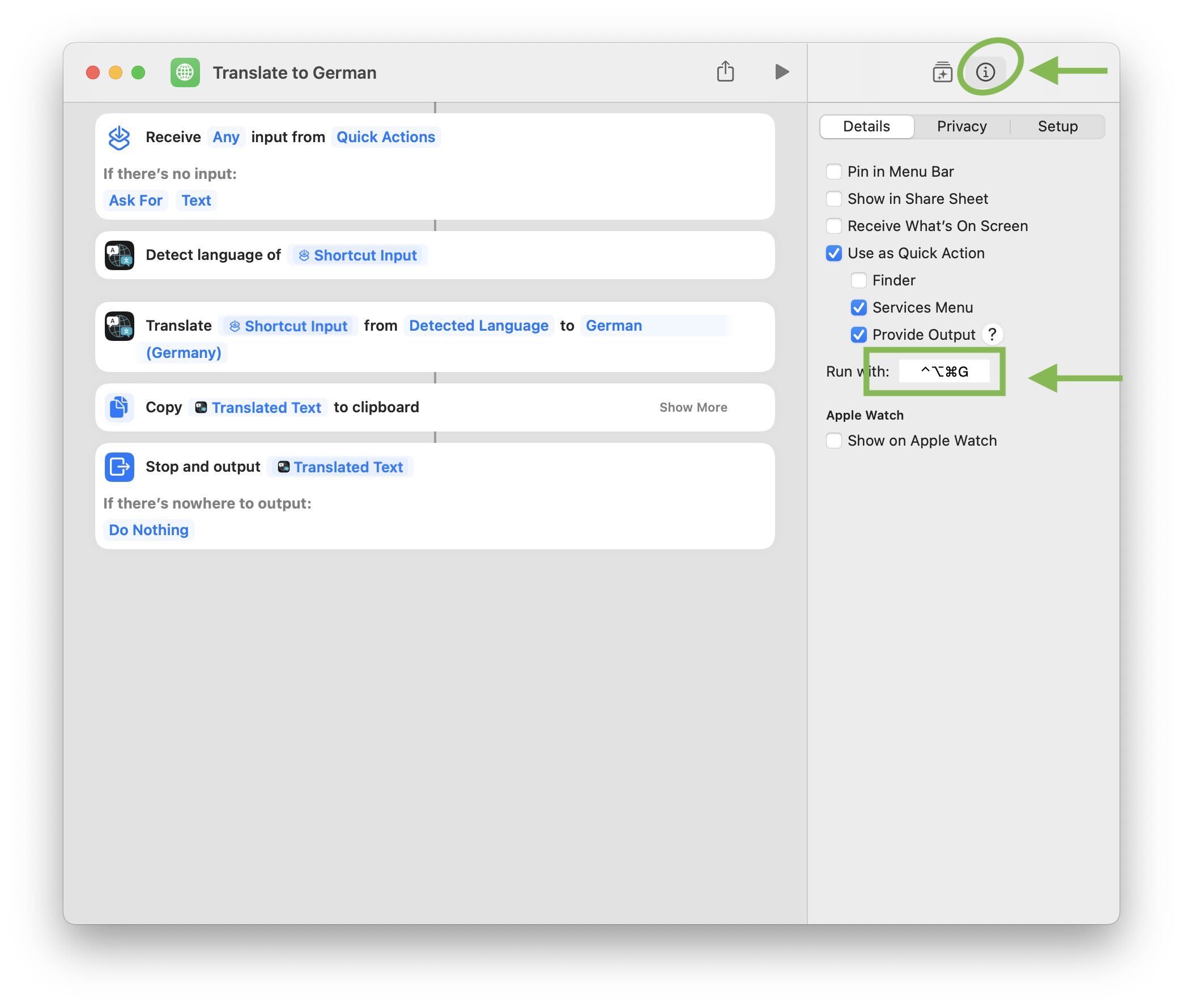Switch to the Setup tab

[x=1057, y=127]
